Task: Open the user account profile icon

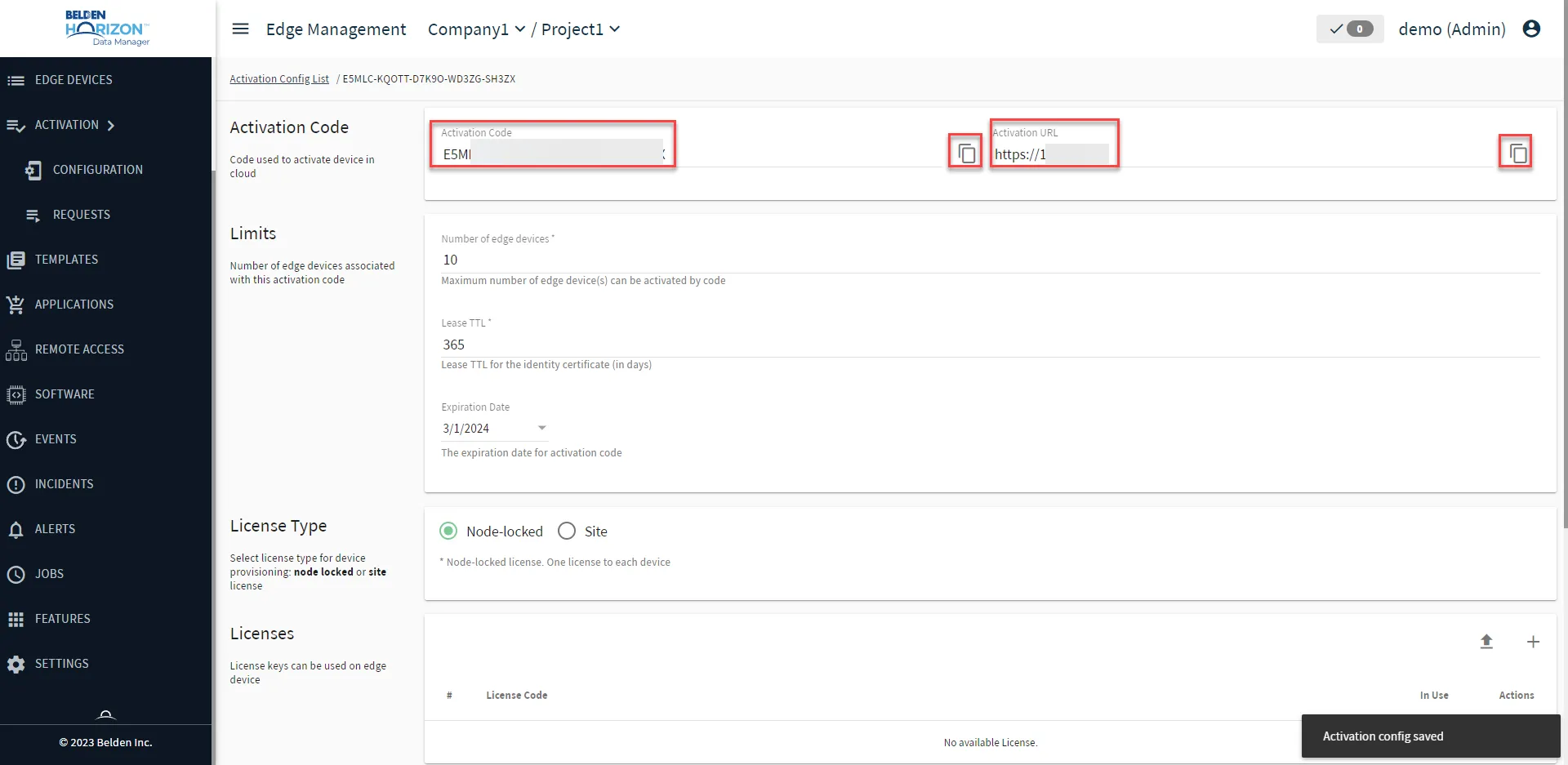Action: coord(1531,29)
